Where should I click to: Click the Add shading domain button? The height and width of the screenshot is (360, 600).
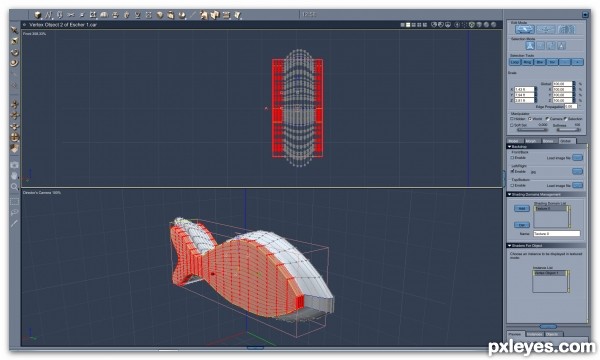(x=522, y=209)
